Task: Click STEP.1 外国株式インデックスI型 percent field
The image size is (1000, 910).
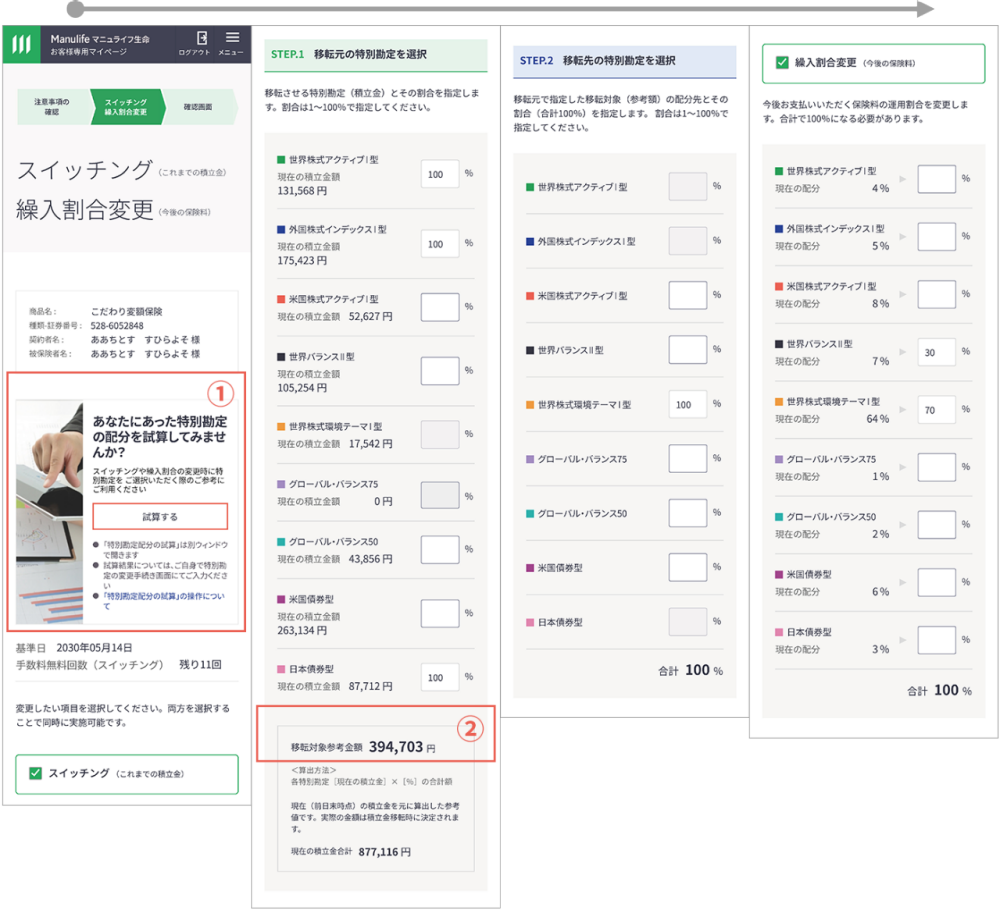Action: pos(440,244)
